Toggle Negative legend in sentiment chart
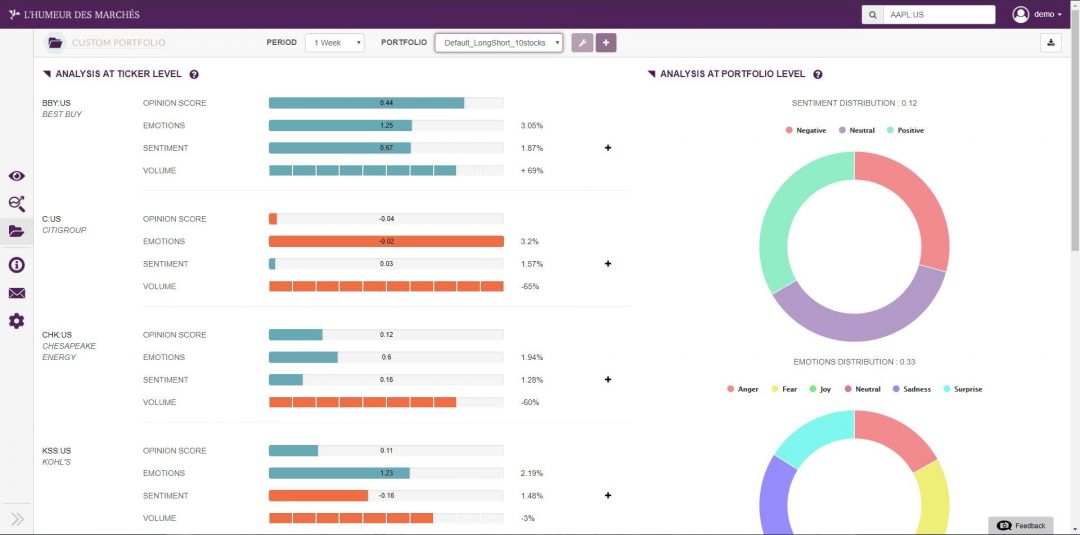This screenshot has width=1080, height=535. [x=806, y=130]
